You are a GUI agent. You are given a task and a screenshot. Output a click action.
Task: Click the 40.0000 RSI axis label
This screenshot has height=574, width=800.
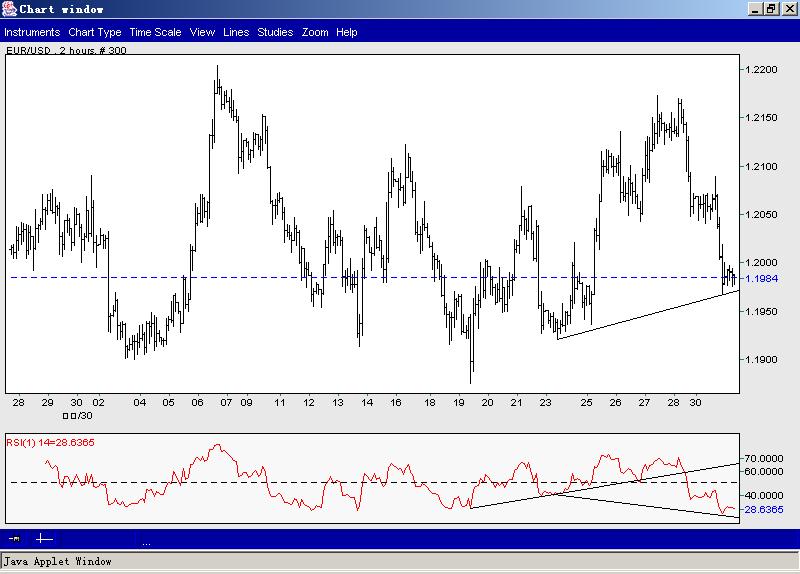click(x=764, y=495)
